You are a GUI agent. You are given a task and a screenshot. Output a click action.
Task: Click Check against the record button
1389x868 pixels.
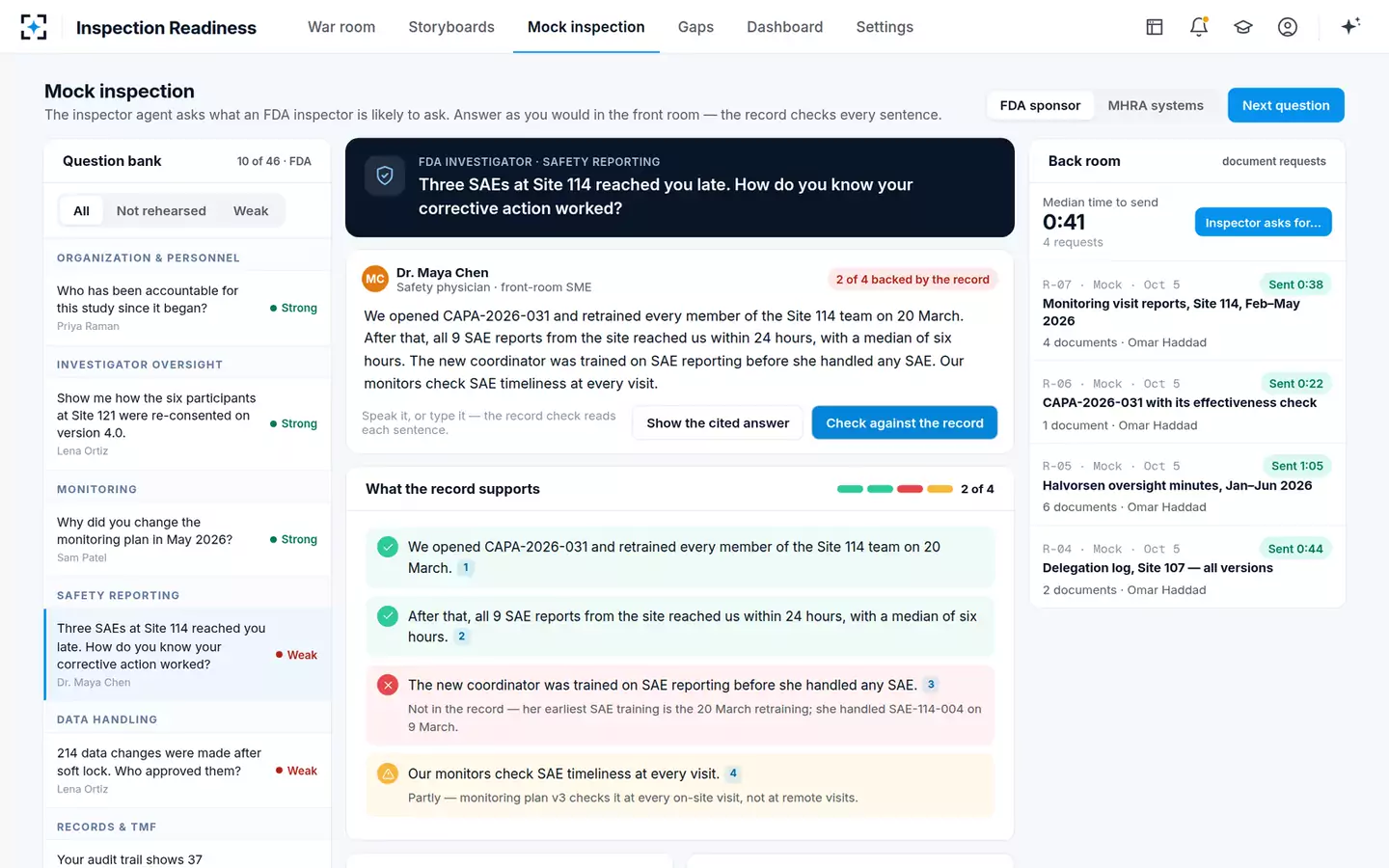pyautogui.click(x=905, y=422)
